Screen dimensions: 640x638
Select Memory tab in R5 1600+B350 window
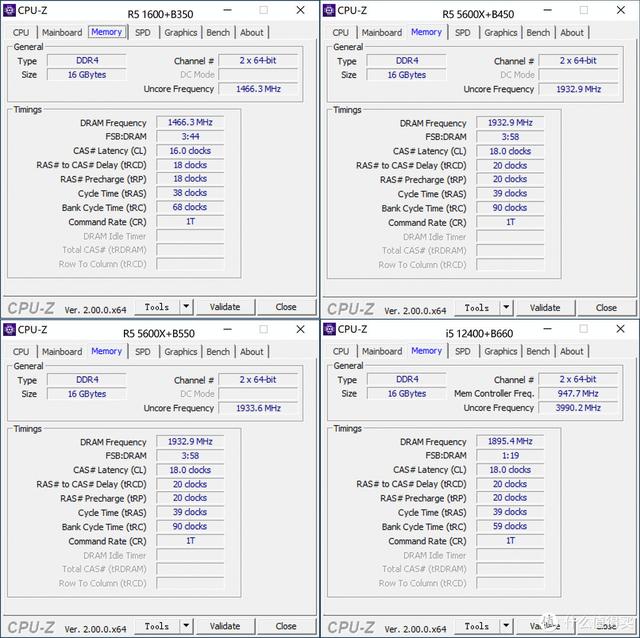pos(107,32)
